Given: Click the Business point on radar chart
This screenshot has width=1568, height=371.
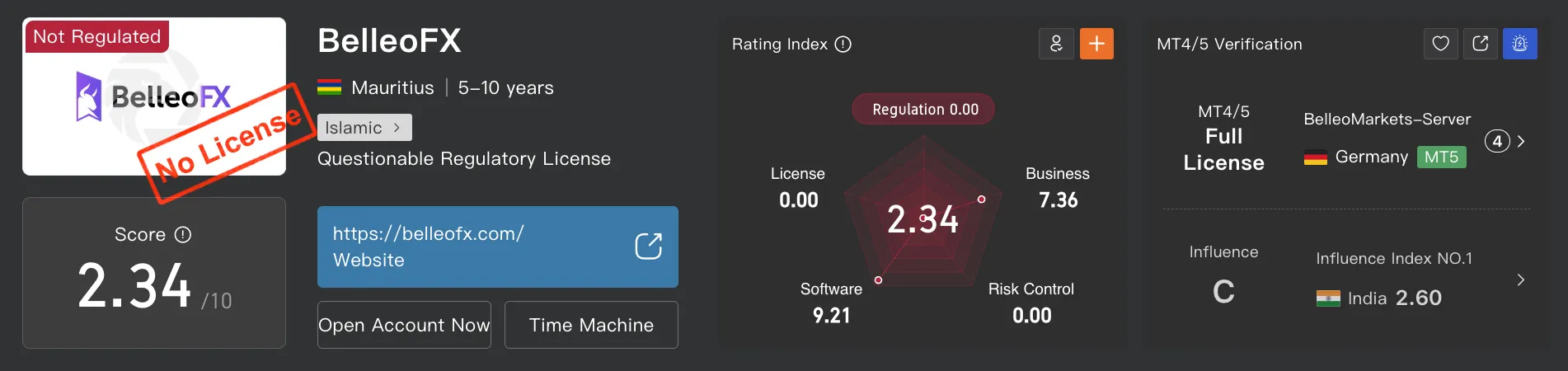Looking at the screenshot, I should [x=981, y=200].
